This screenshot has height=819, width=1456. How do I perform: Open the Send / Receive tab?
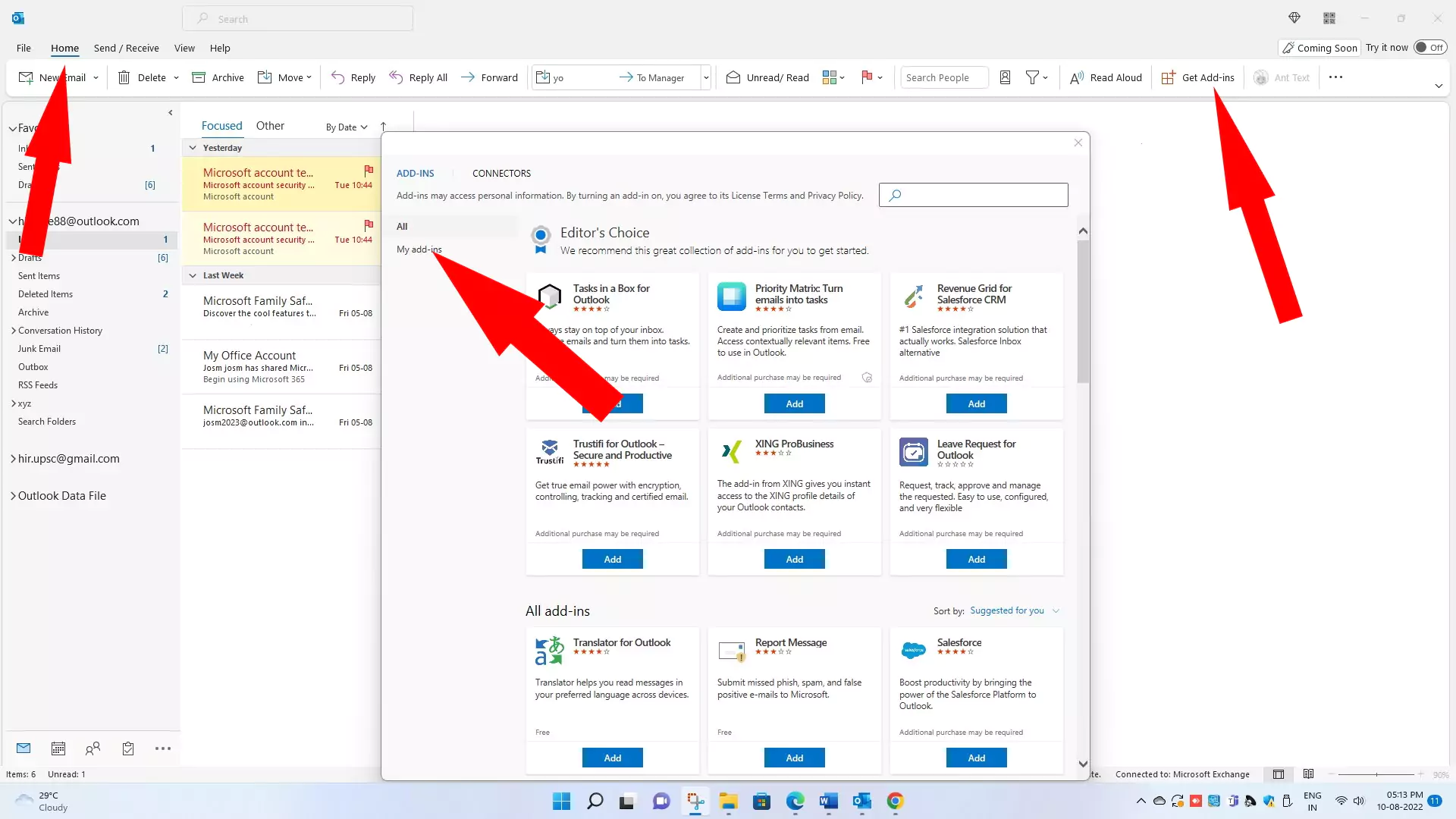[x=127, y=48]
